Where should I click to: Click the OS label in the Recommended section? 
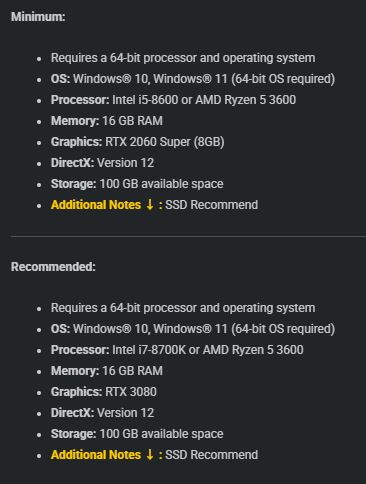point(60,329)
